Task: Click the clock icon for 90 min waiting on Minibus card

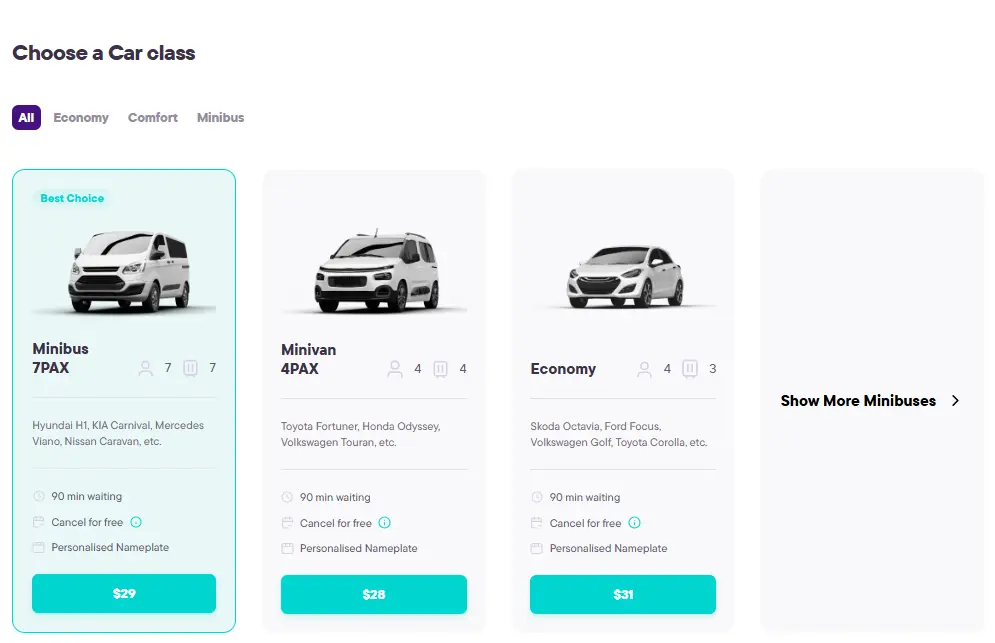Action: click(38, 496)
